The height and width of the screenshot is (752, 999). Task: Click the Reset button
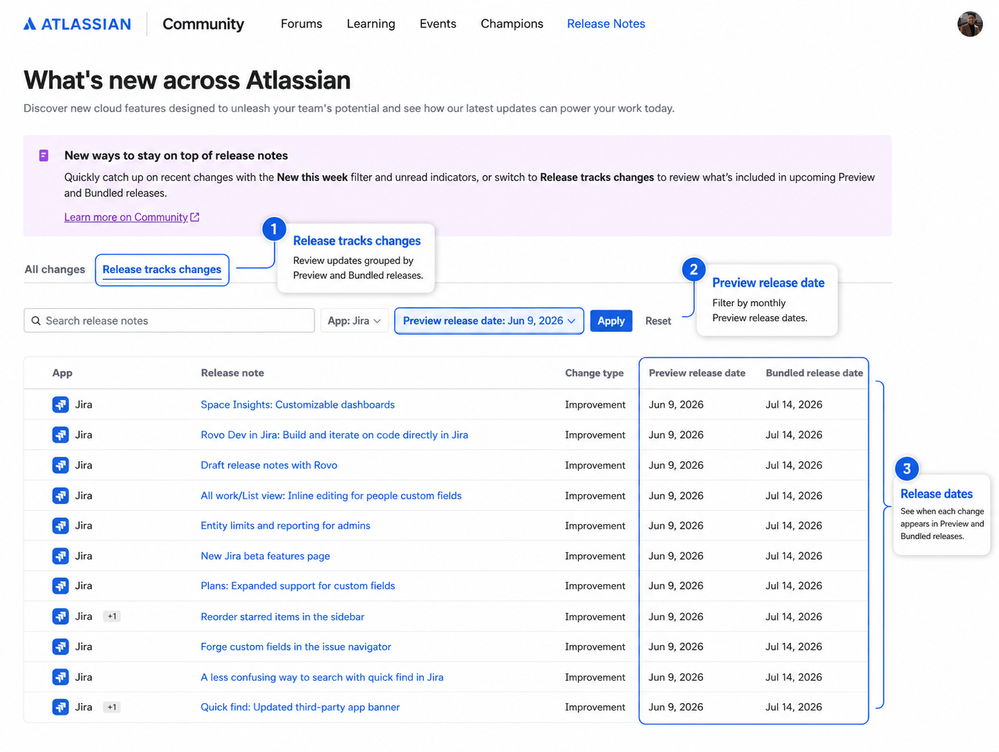tap(658, 321)
